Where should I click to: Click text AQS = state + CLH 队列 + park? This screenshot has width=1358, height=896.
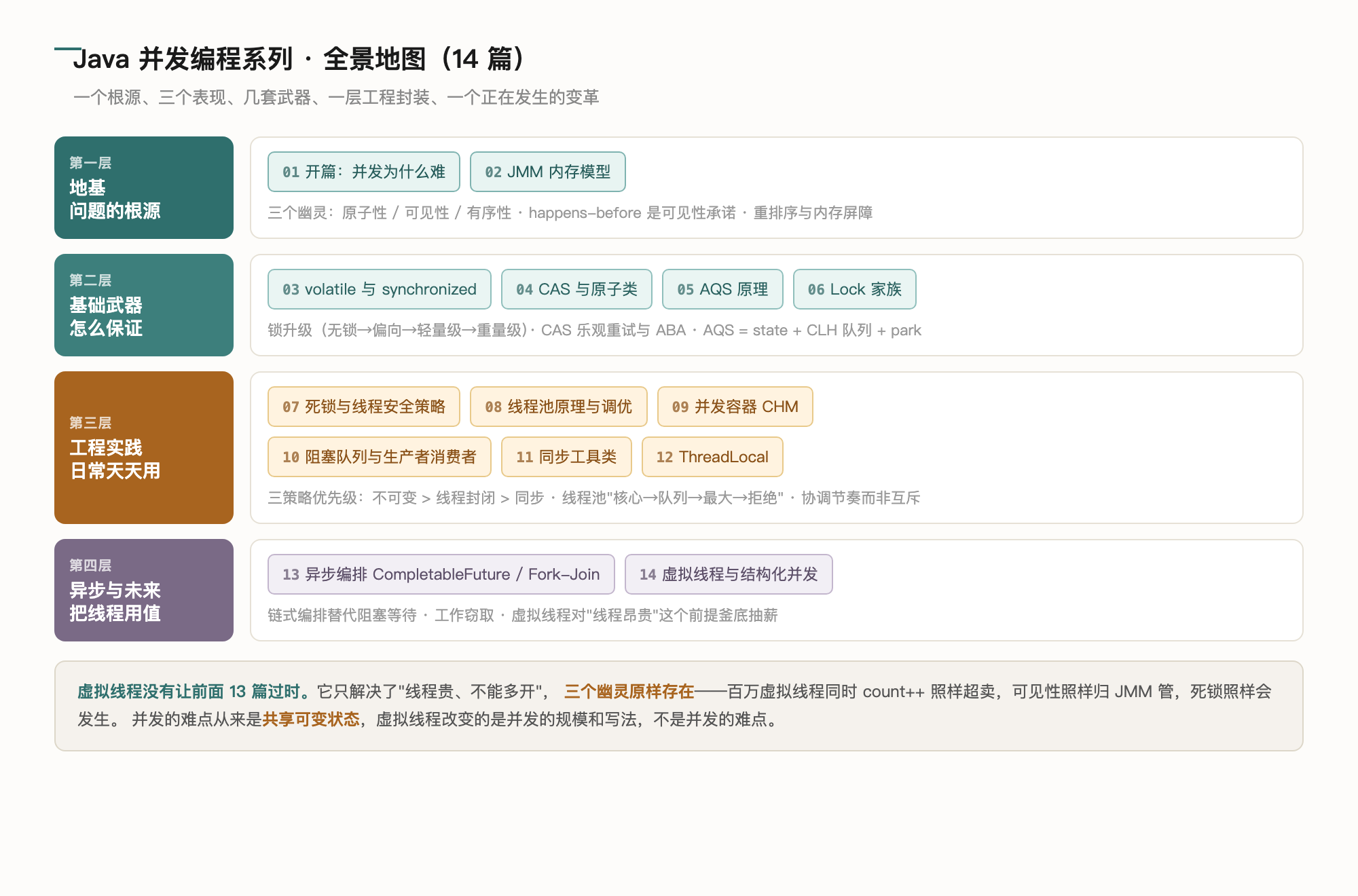(x=812, y=331)
